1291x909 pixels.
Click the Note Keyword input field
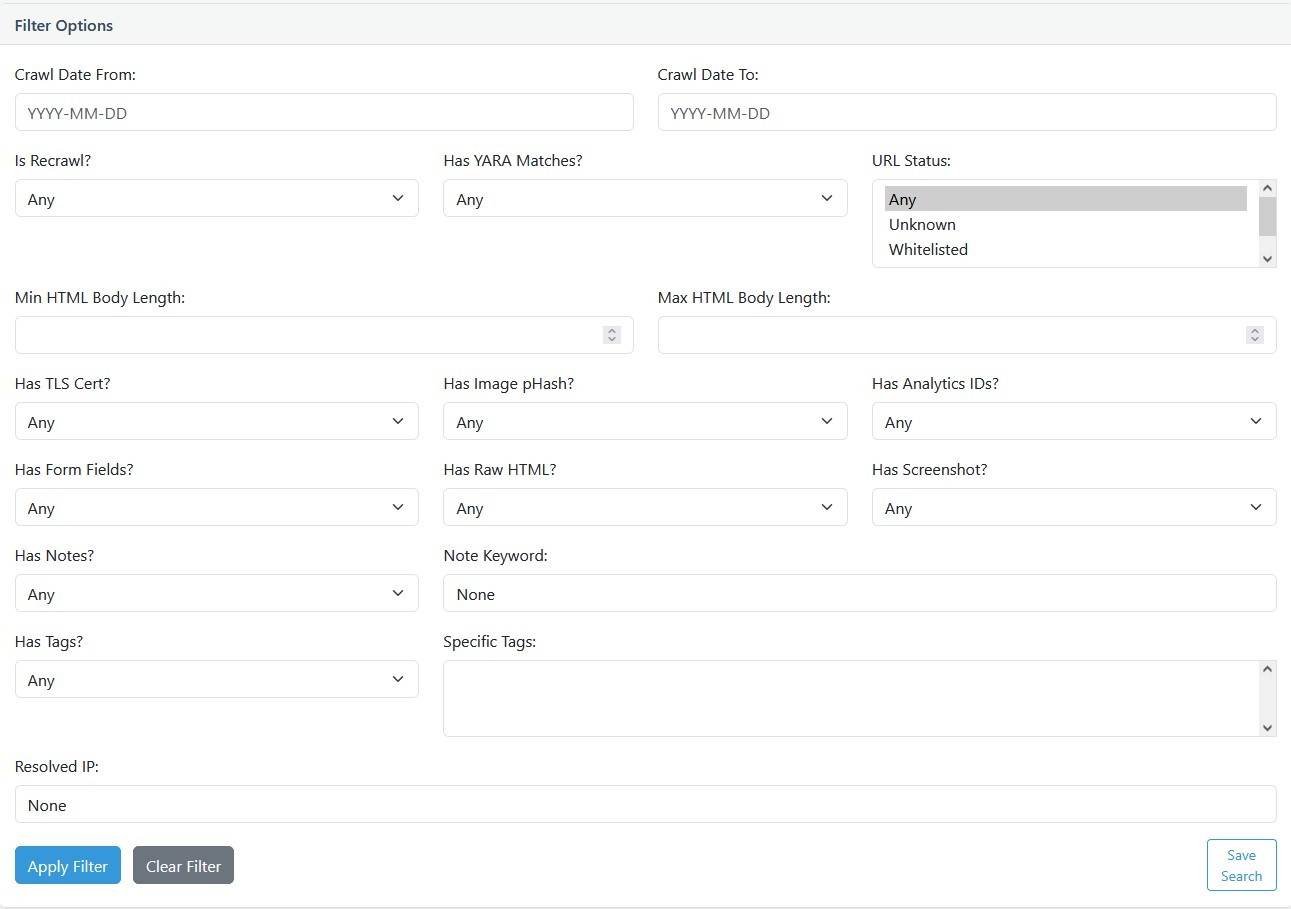click(860, 593)
